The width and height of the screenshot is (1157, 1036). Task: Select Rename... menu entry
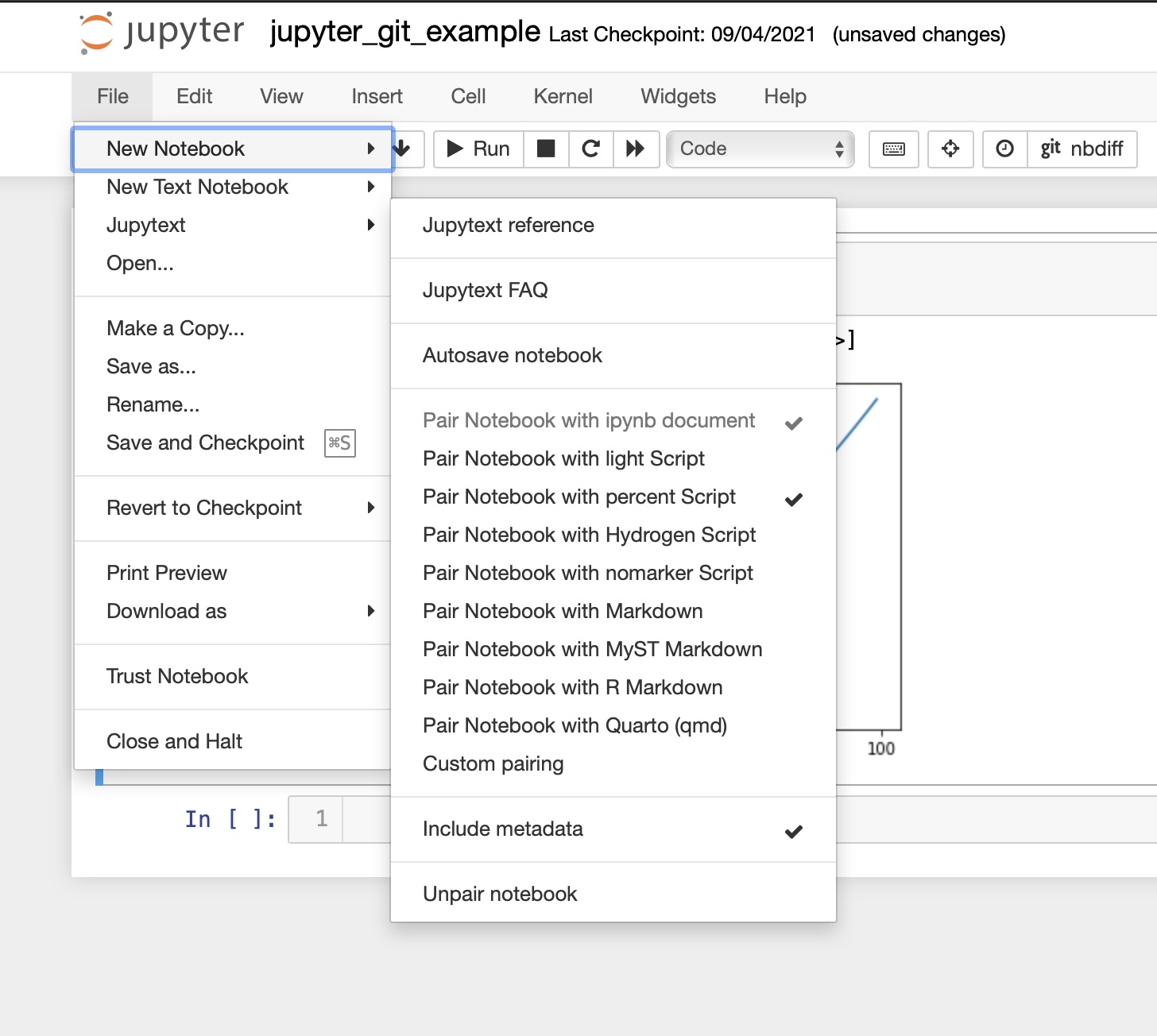(x=233, y=404)
